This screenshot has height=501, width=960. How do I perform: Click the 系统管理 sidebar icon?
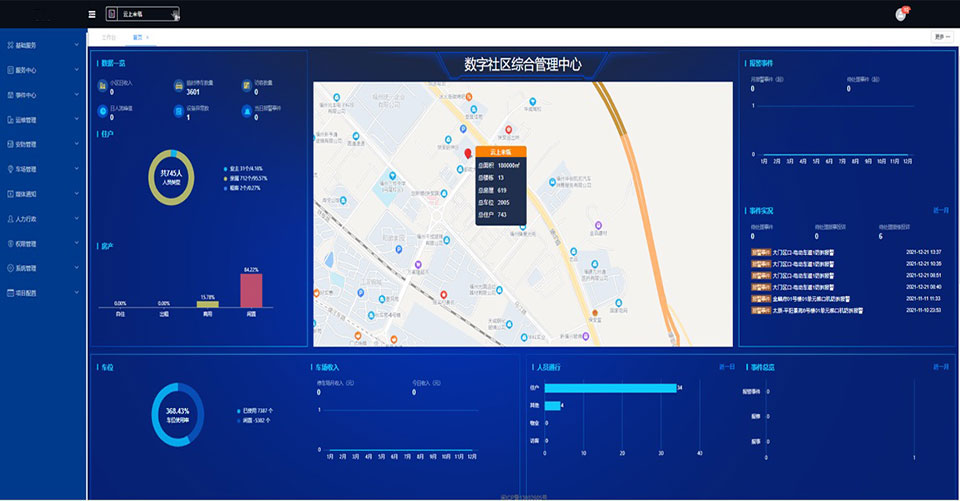pyautogui.click(x=9, y=268)
